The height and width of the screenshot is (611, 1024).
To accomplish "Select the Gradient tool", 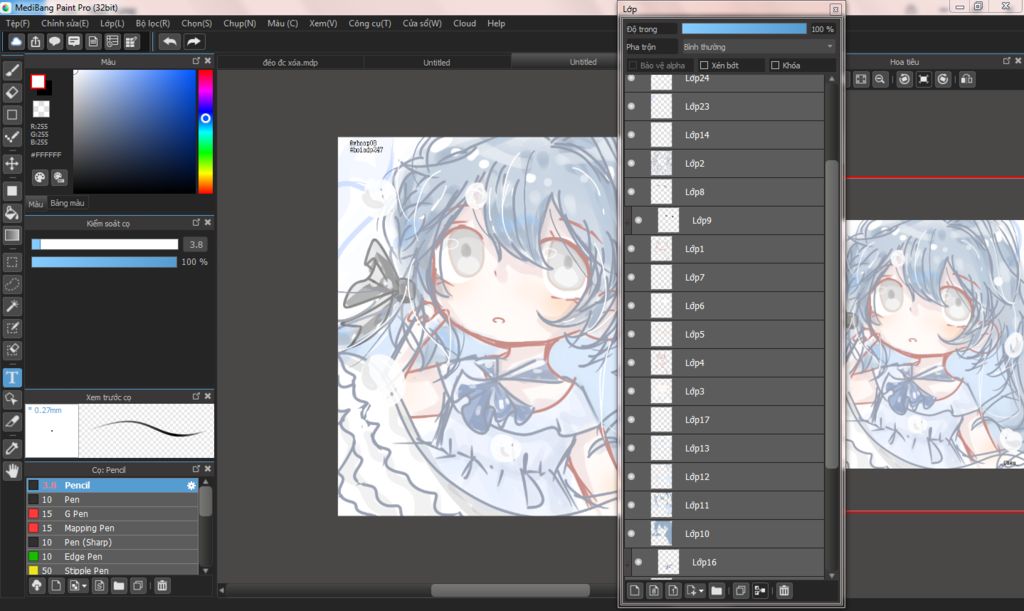I will click(12, 235).
